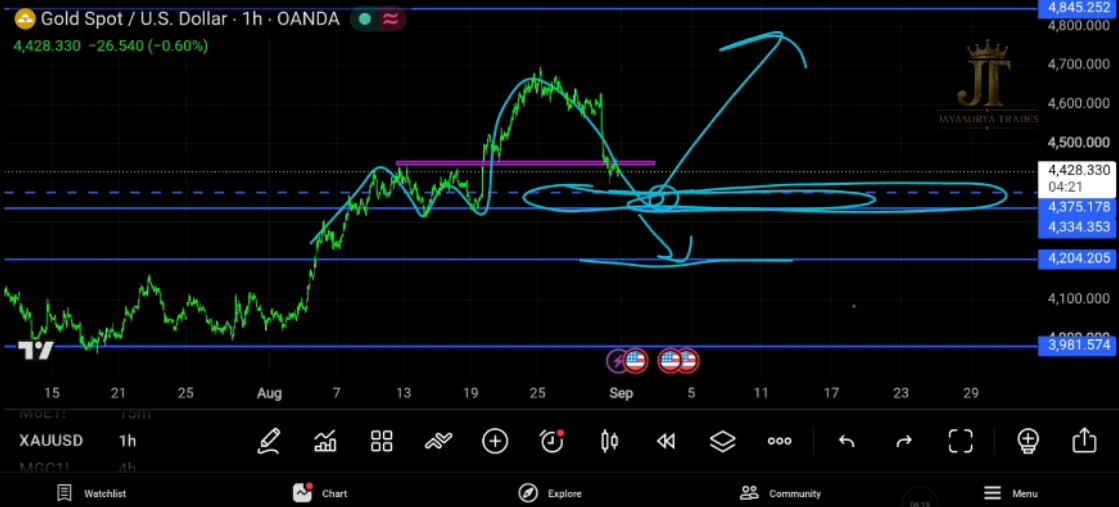Tap the price change -26.540 (-0.60%) text

(x=148, y=46)
